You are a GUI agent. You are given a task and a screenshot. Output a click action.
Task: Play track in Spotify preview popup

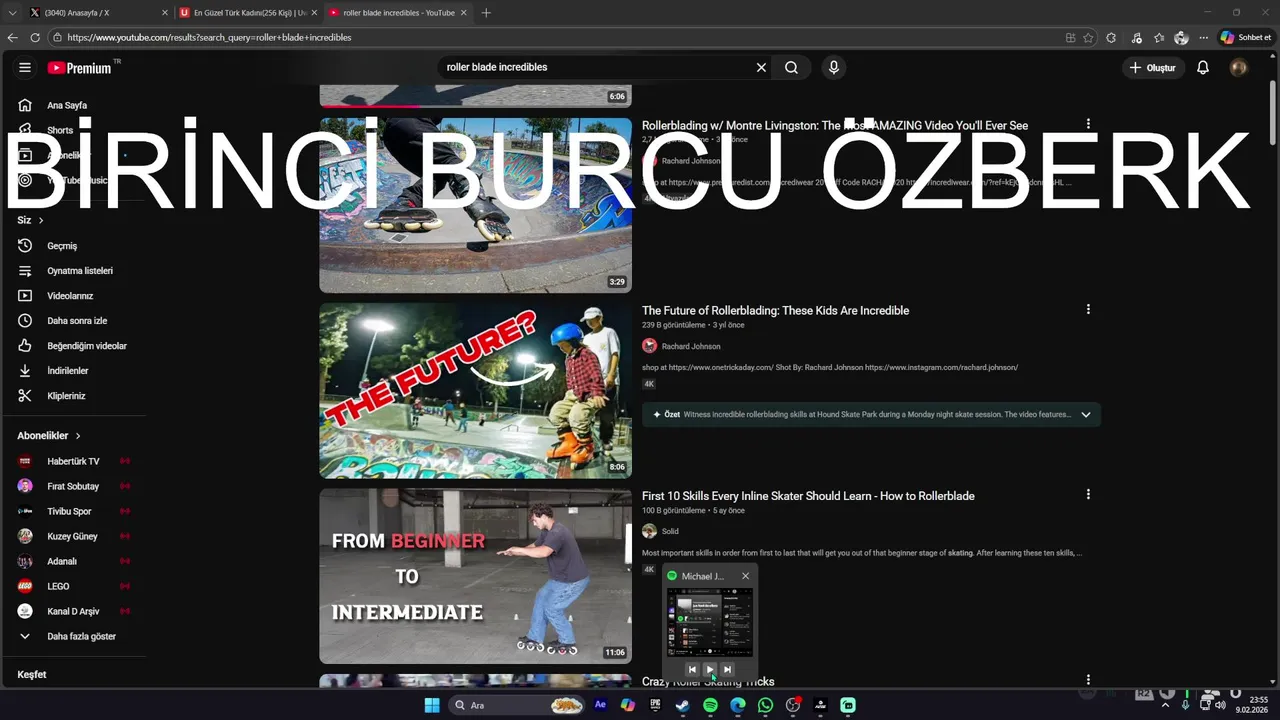(710, 669)
